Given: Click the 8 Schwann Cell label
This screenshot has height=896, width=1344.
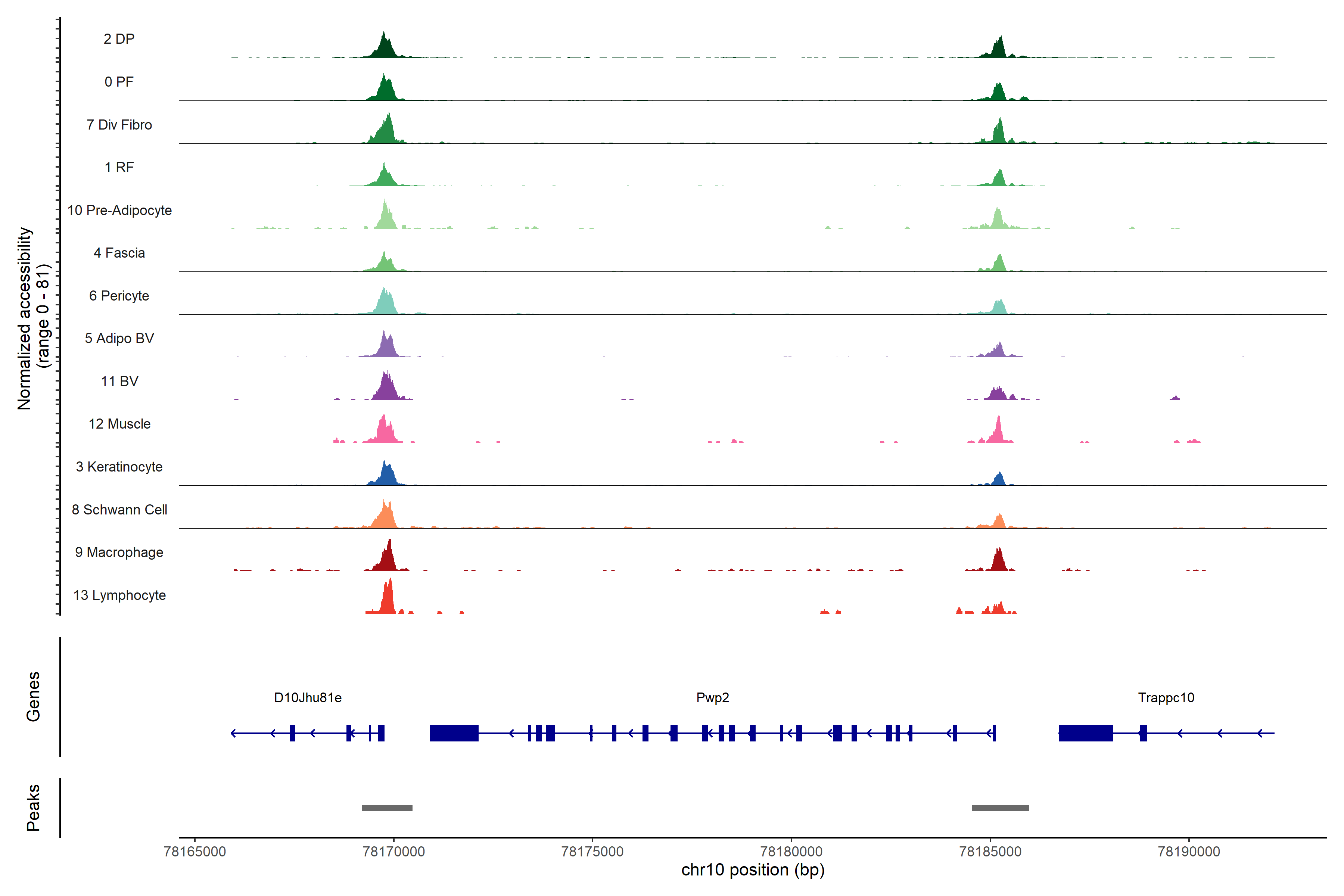Looking at the screenshot, I should click(x=119, y=509).
